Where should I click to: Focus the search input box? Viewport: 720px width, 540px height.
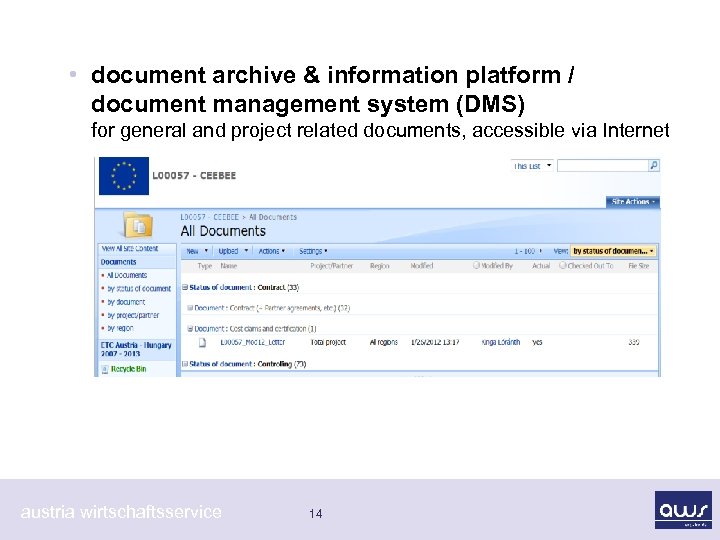(x=602, y=165)
